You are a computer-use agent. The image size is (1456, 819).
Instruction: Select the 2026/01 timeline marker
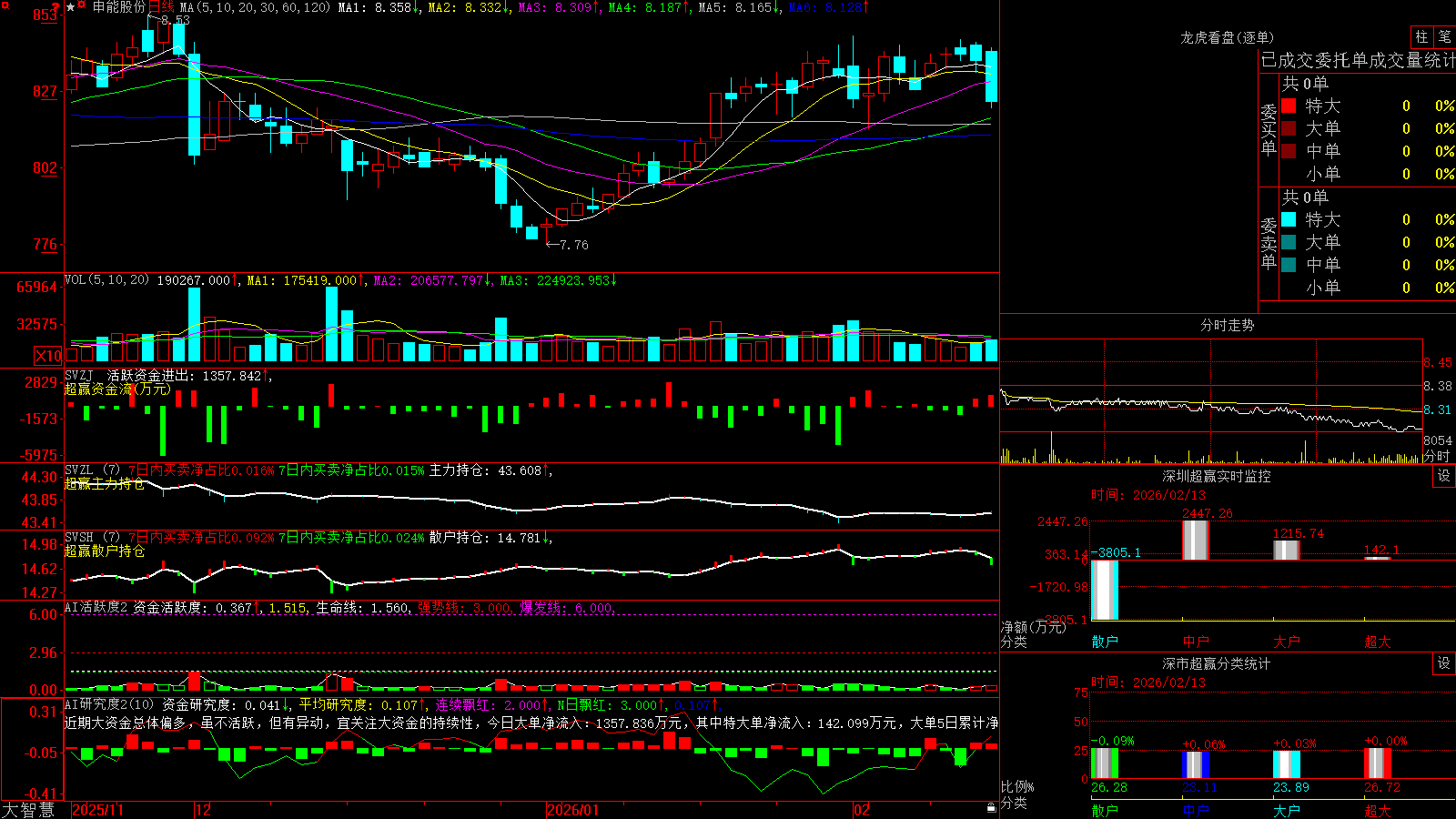pos(572,810)
